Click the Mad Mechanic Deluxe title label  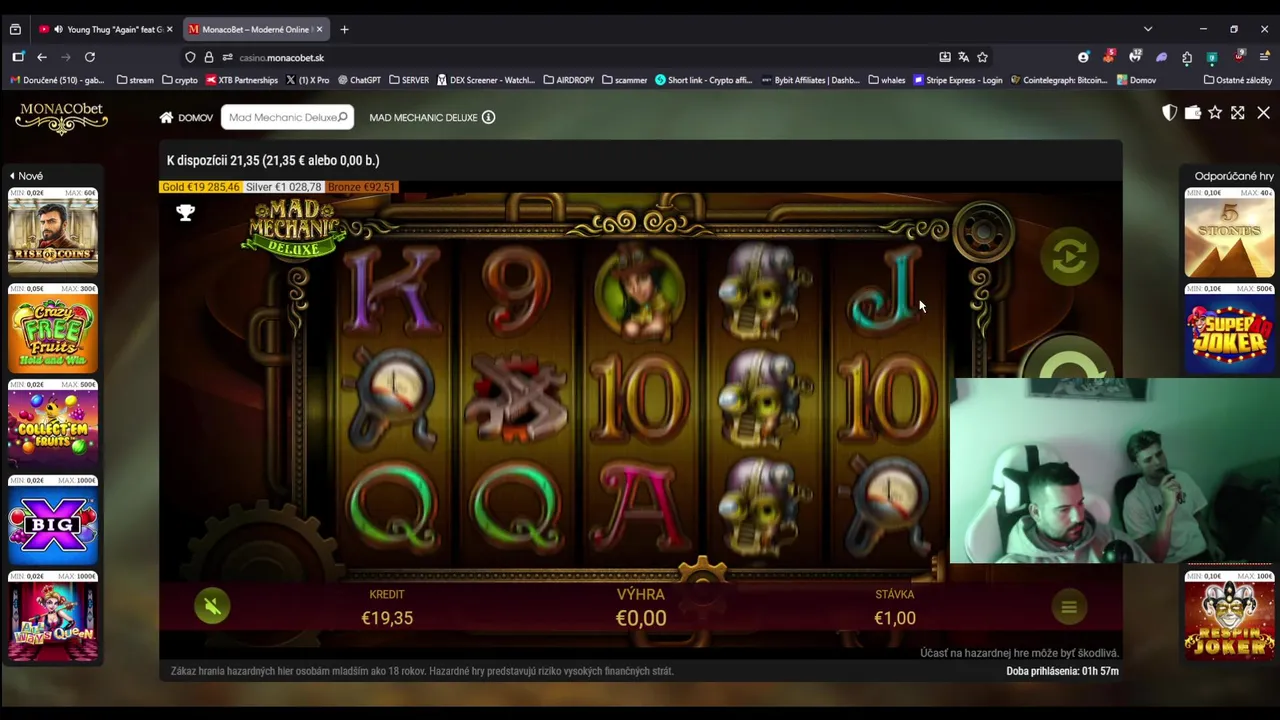coord(423,117)
